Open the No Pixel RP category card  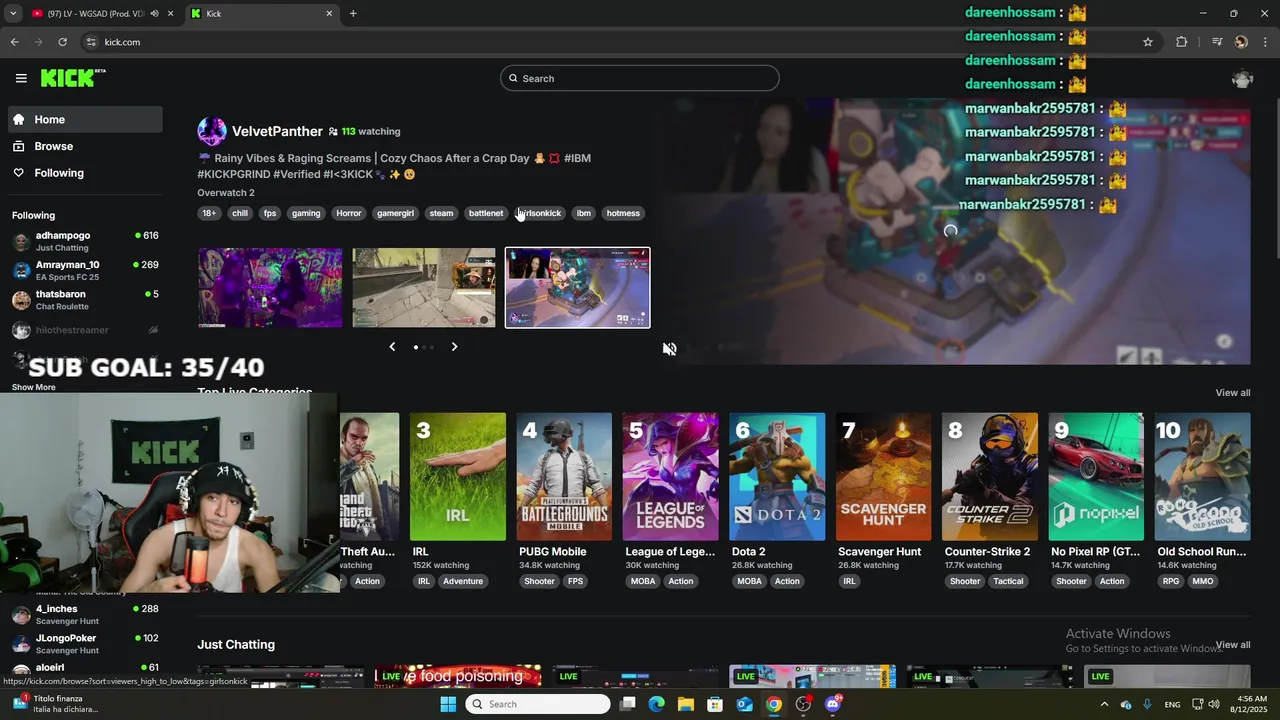coord(1096,477)
